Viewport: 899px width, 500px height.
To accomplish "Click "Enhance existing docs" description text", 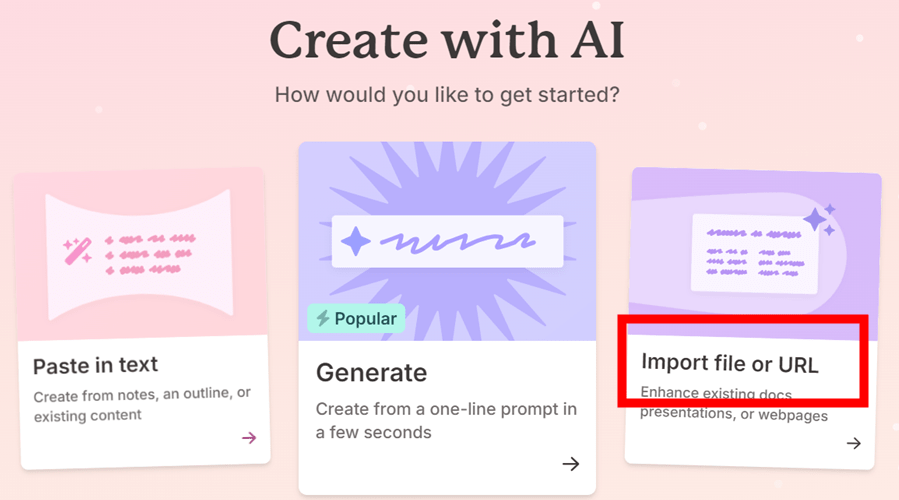I will pyautogui.click(x=716, y=393).
